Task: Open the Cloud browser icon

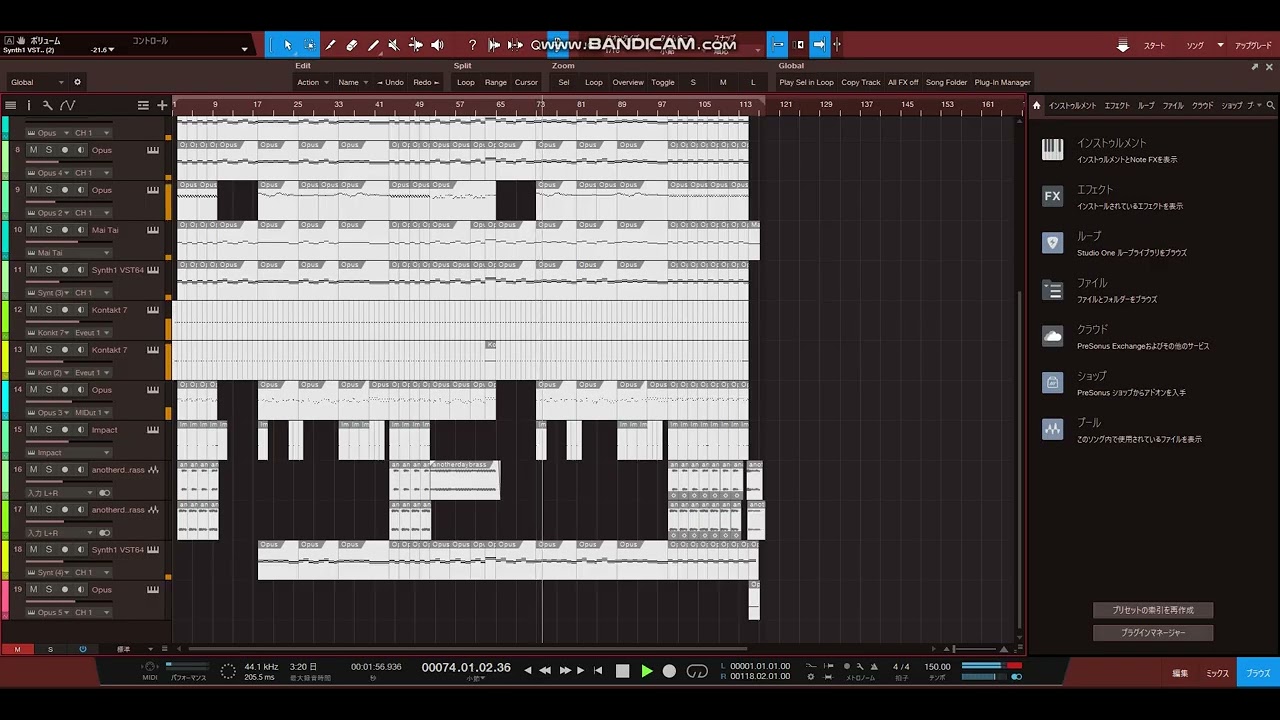Action: (x=1052, y=337)
